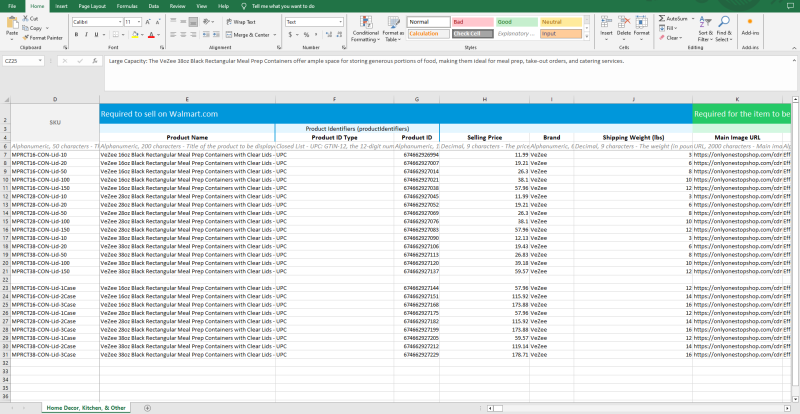The height and width of the screenshot is (414, 800).
Task: Apply the Borders icon
Action: (x=115, y=35)
